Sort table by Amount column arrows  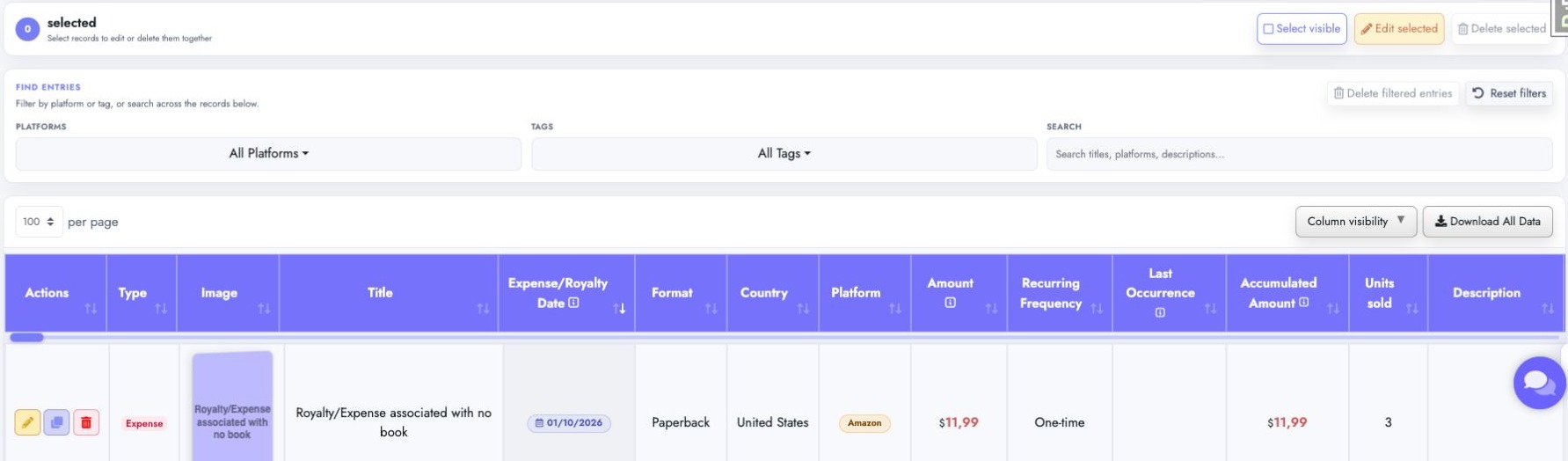(991, 309)
